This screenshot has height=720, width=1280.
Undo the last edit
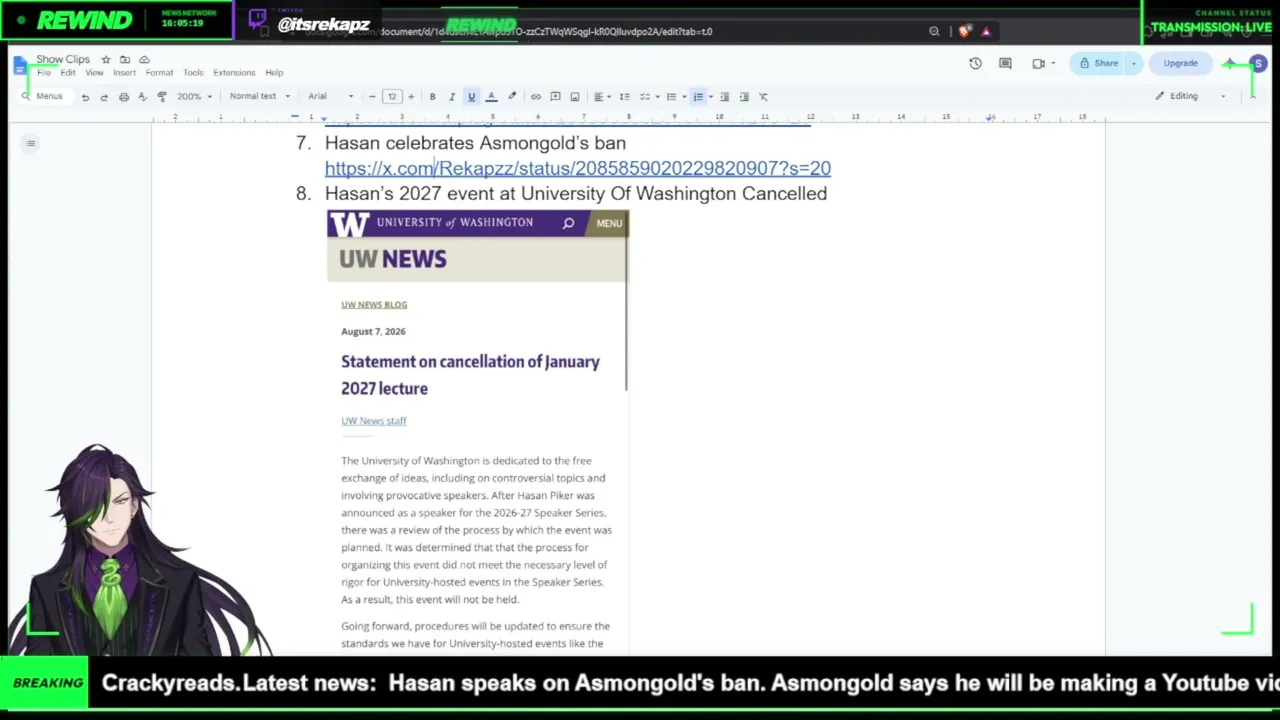point(85,97)
